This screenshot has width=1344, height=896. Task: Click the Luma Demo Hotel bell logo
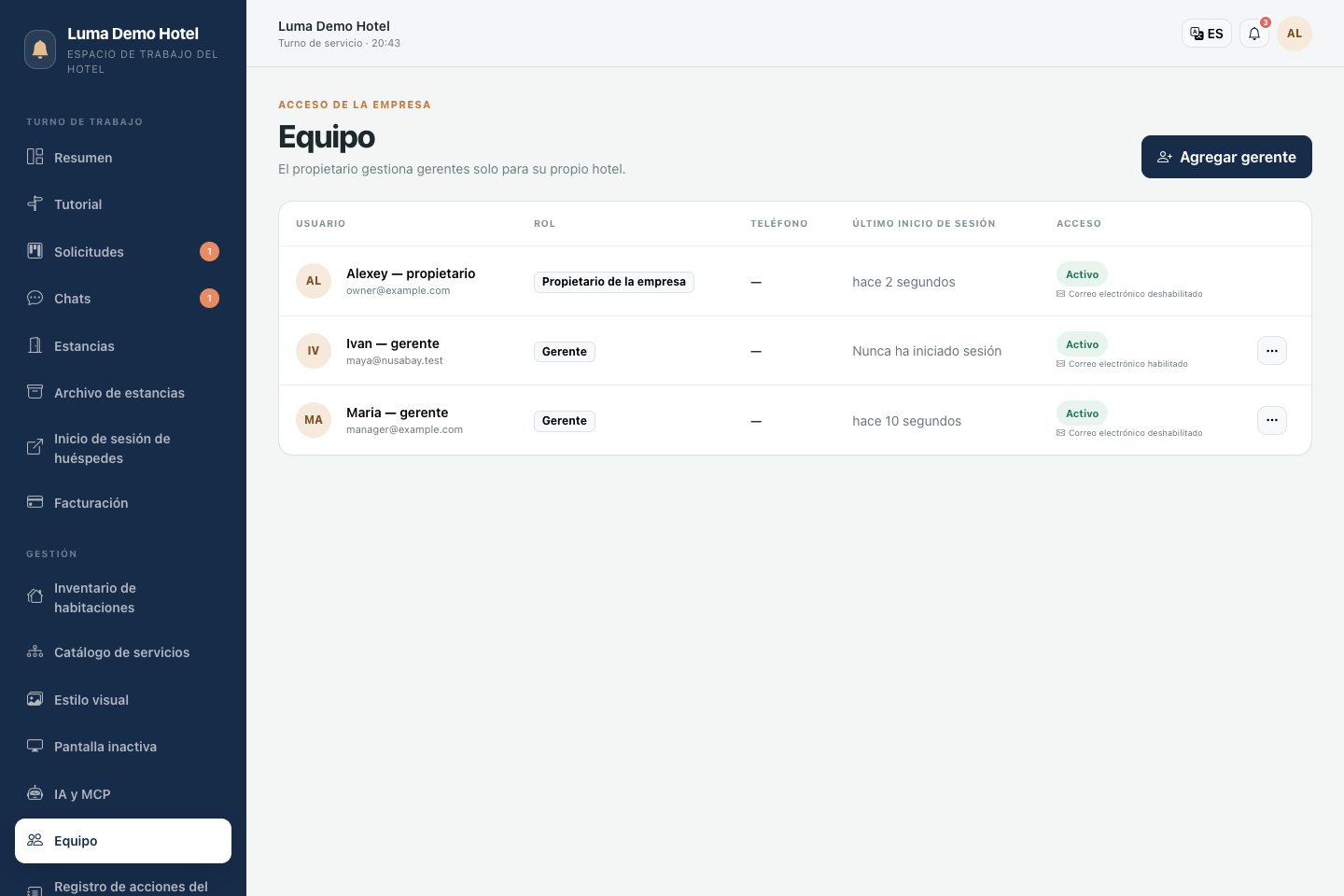point(40,49)
